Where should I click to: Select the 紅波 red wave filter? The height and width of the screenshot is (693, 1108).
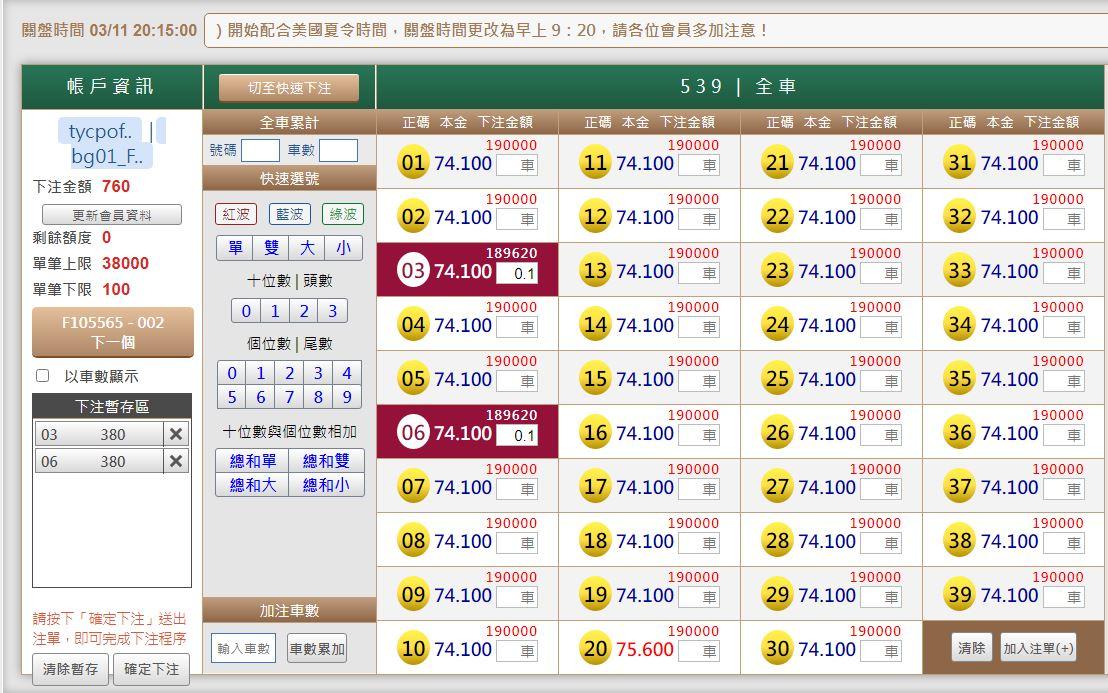coord(236,214)
